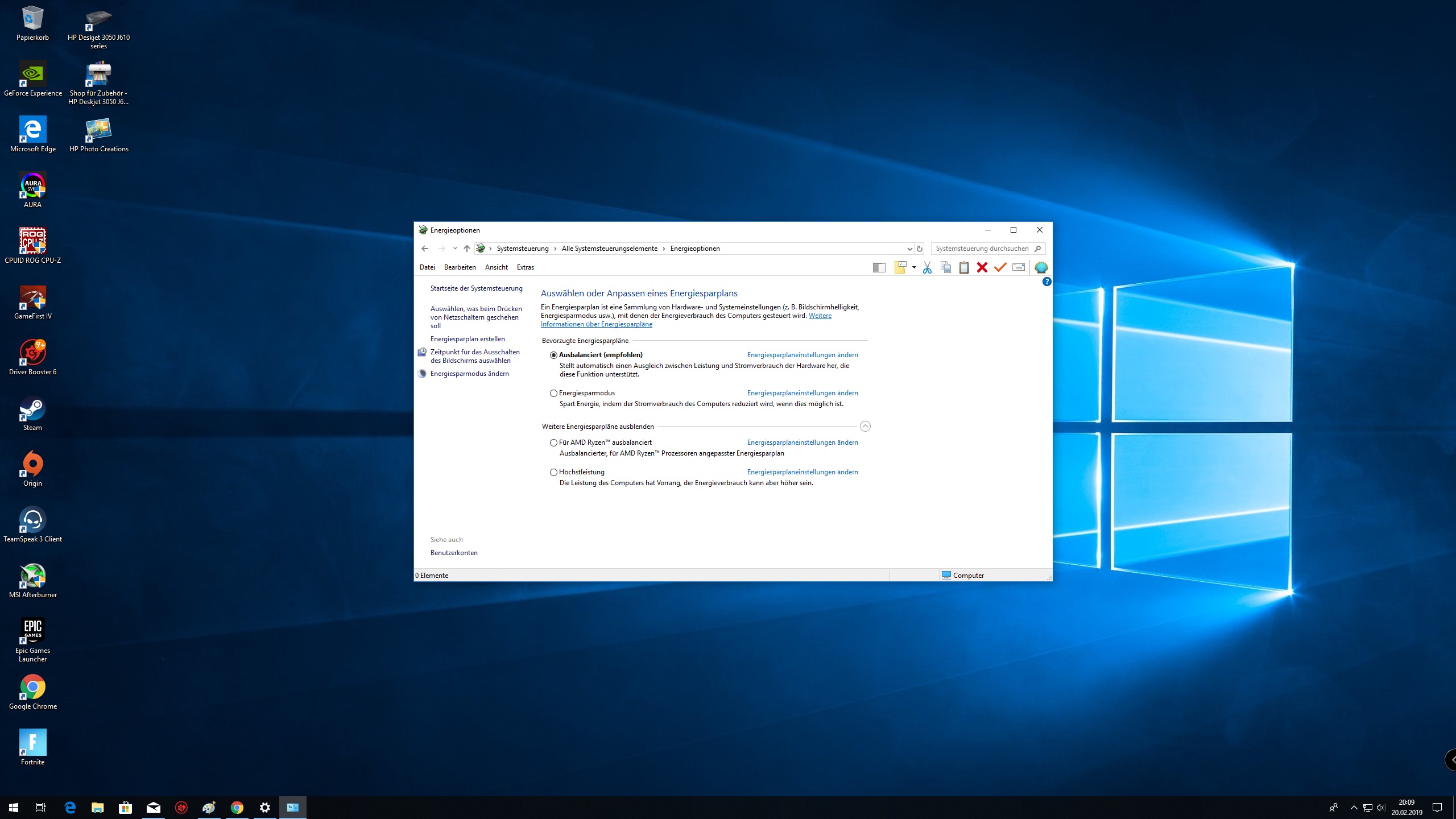Click the Classic Shell seashell icon

(1041, 267)
